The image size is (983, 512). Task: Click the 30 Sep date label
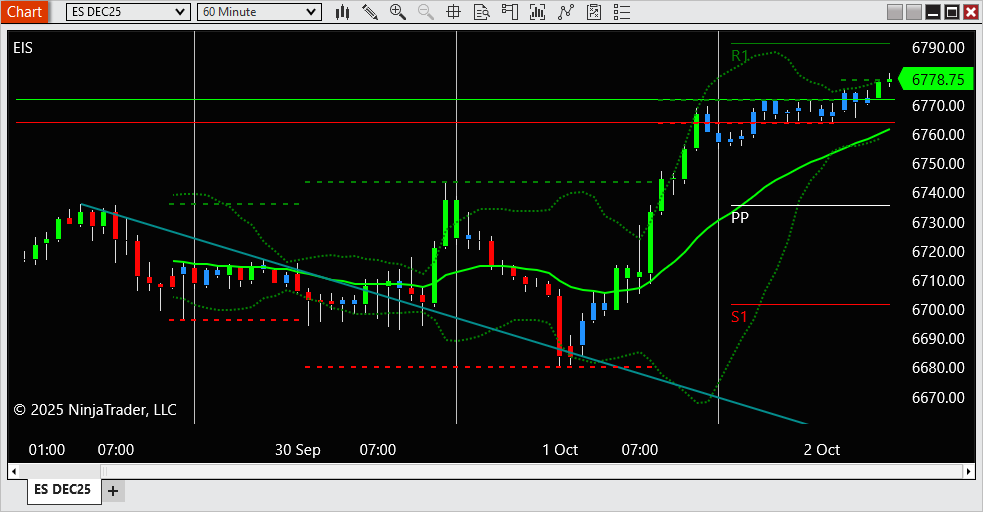click(x=298, y=450)
